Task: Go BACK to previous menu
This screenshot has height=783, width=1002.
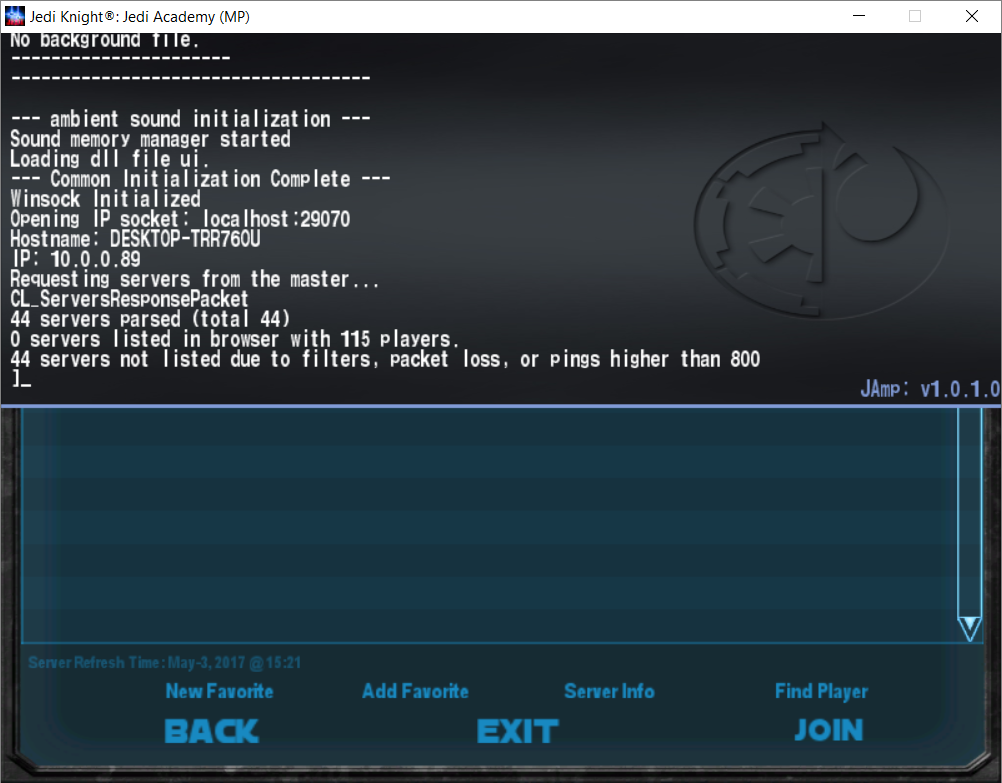Action: [211, 731]
